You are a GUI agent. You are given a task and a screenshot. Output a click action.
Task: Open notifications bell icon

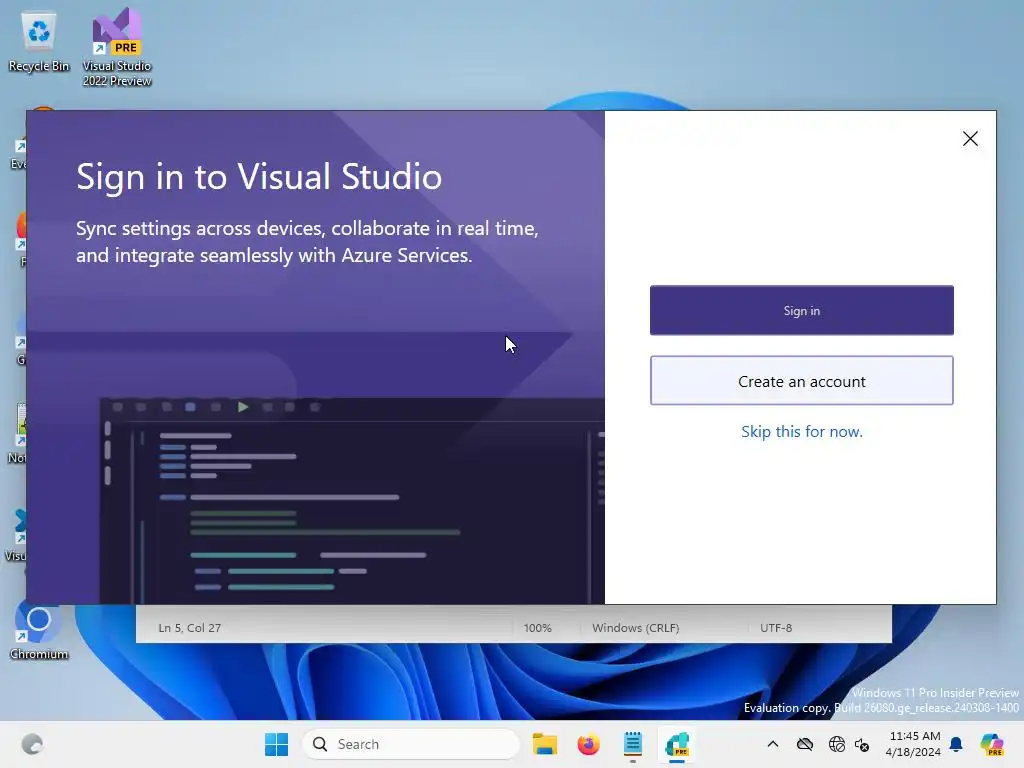click(x=956, y=744)
